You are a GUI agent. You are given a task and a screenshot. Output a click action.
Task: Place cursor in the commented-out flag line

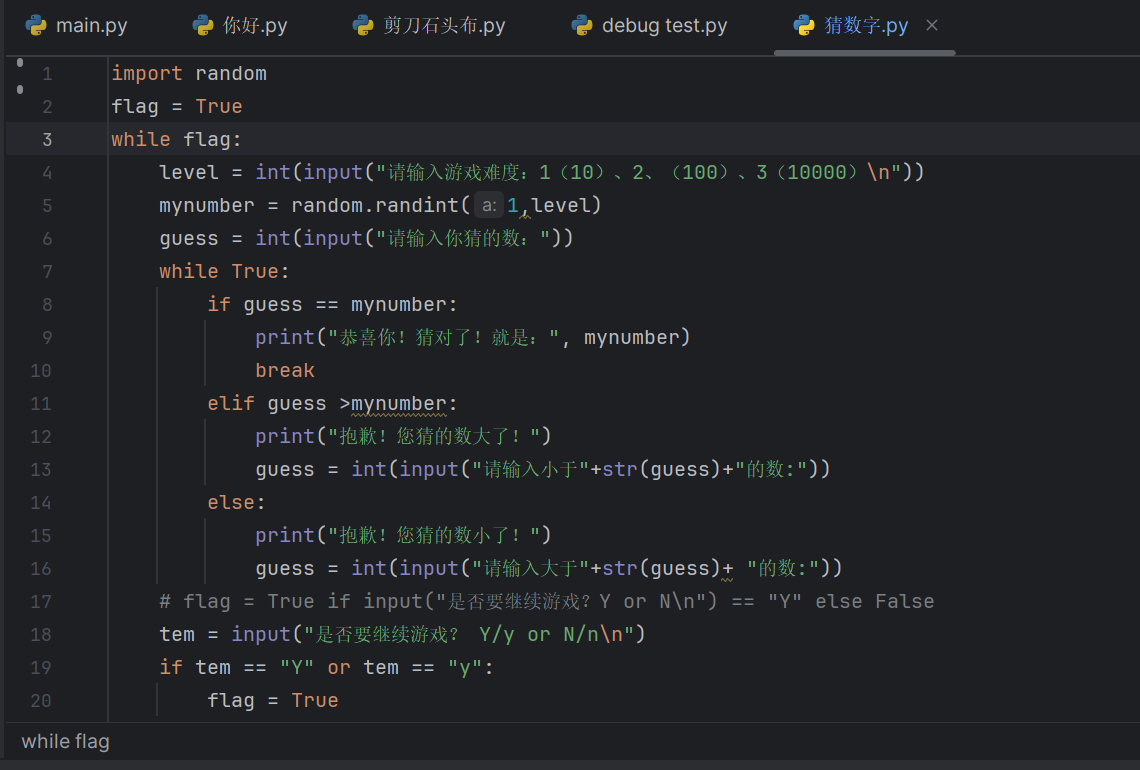point(546,601)
